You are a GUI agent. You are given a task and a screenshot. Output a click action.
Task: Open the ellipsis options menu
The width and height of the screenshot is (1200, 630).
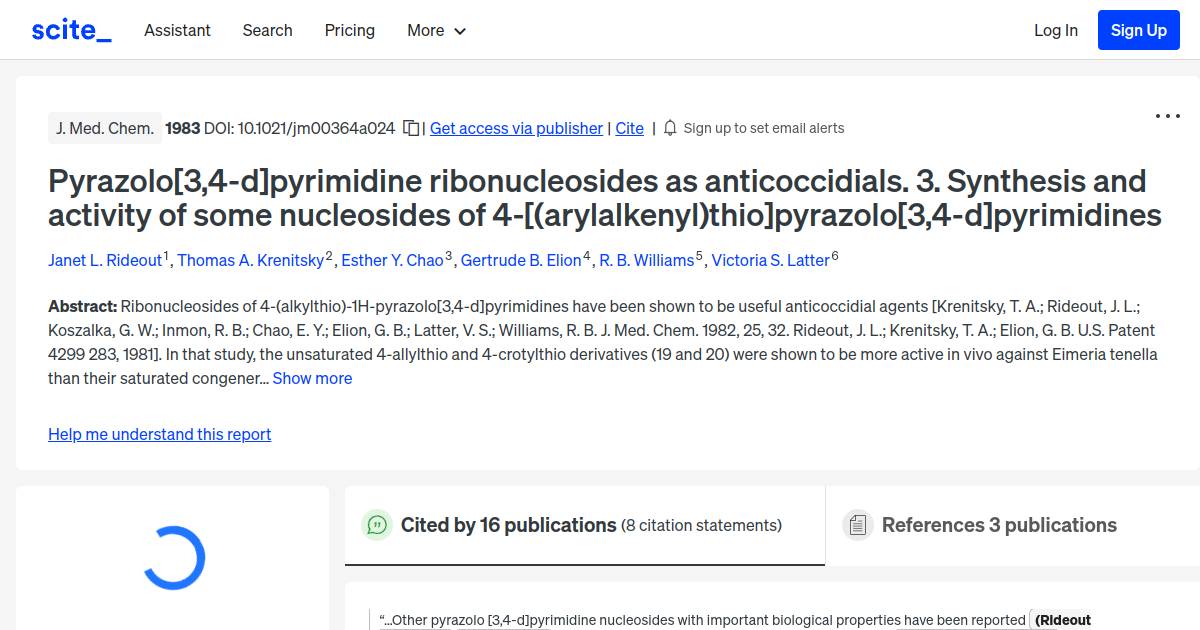1167,116
